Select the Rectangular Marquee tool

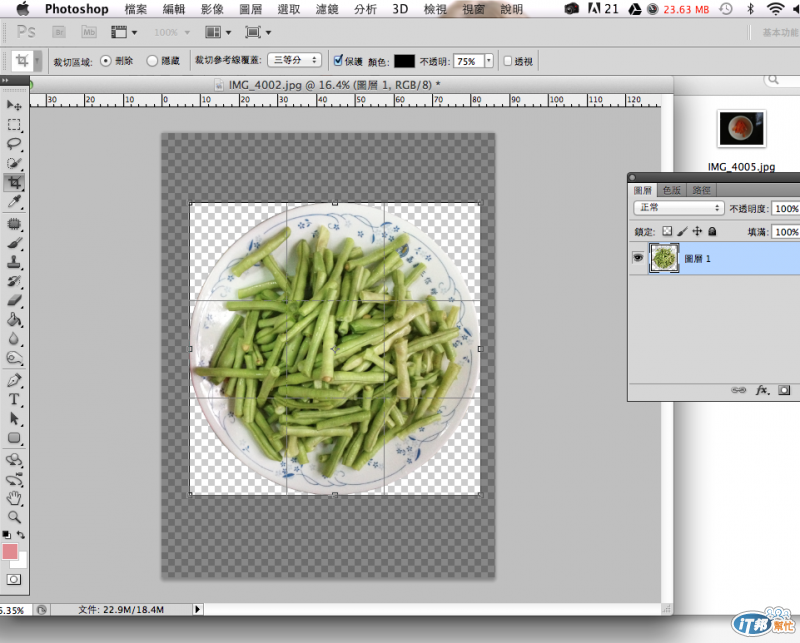point(14,125)
